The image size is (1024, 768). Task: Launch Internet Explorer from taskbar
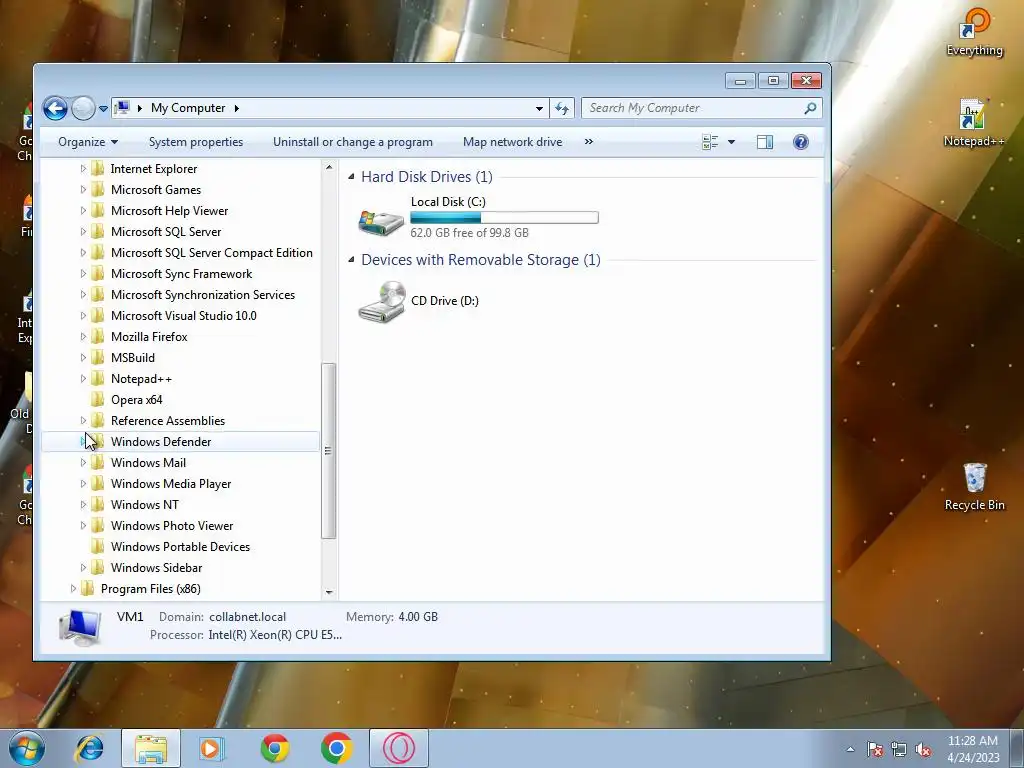coord(89,748)
